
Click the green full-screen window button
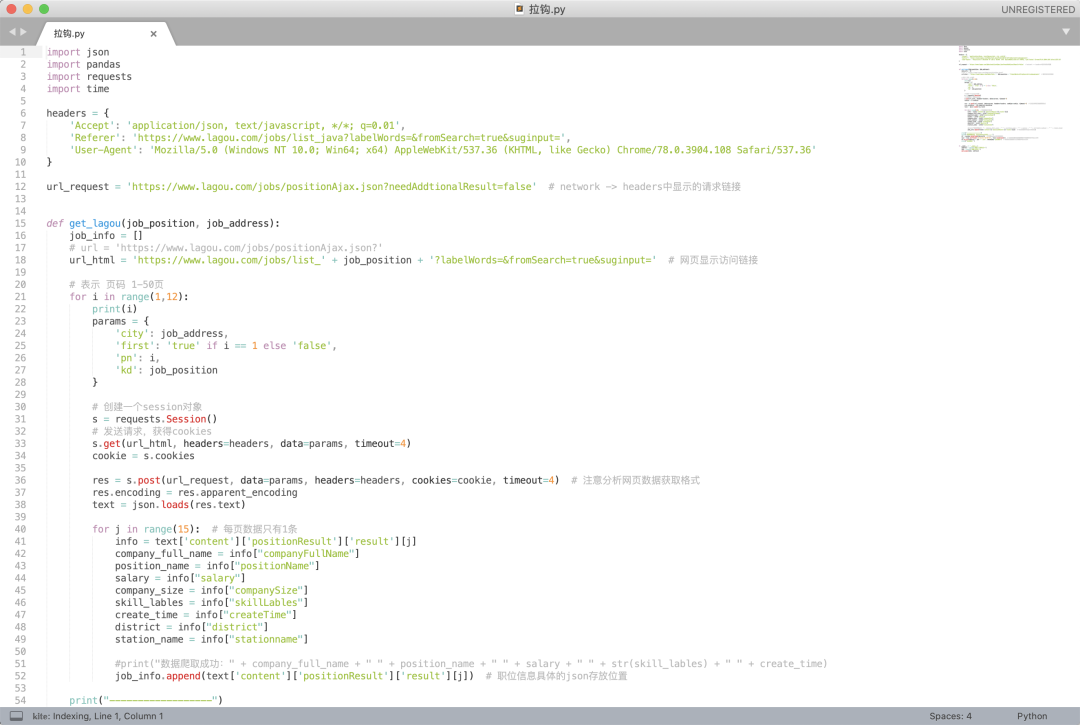44,9
